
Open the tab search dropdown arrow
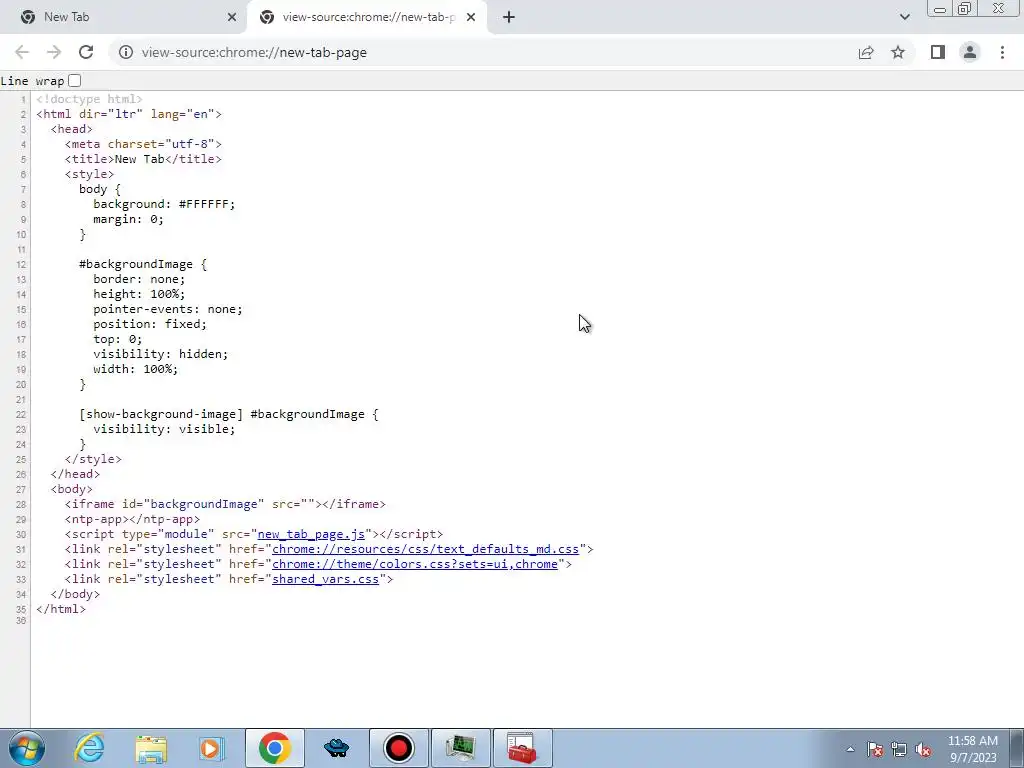[x=904, y=17]
